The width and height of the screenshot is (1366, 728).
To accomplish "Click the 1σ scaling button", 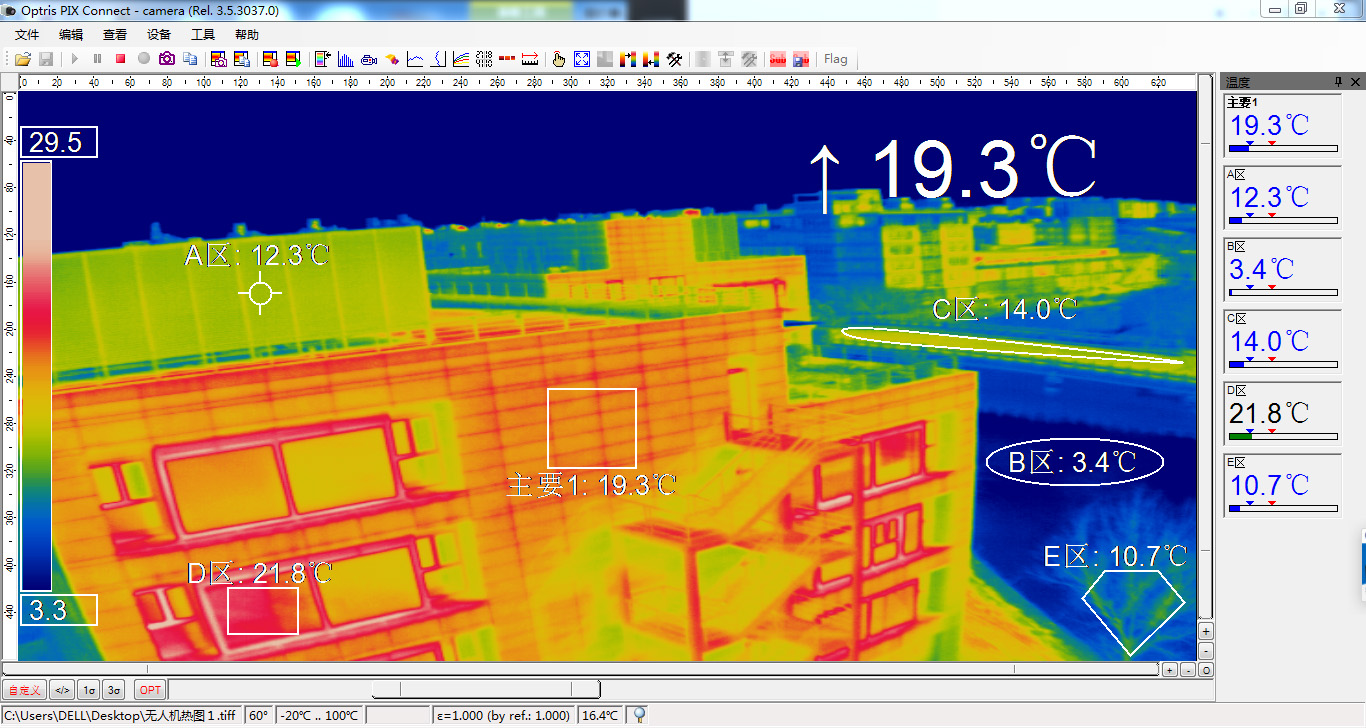I will coord(89,690).
